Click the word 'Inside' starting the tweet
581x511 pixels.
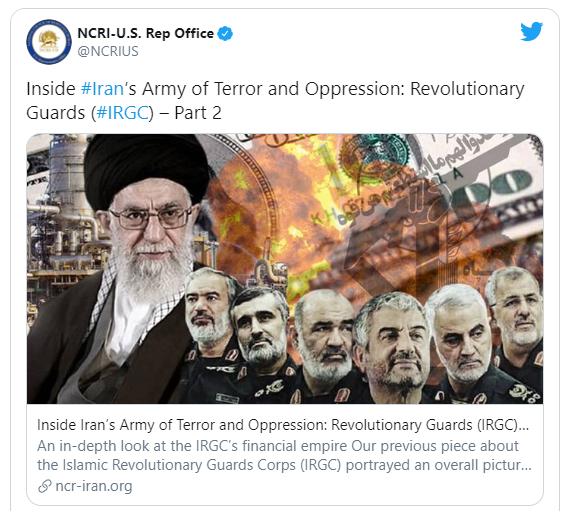(x=51, y=89)
